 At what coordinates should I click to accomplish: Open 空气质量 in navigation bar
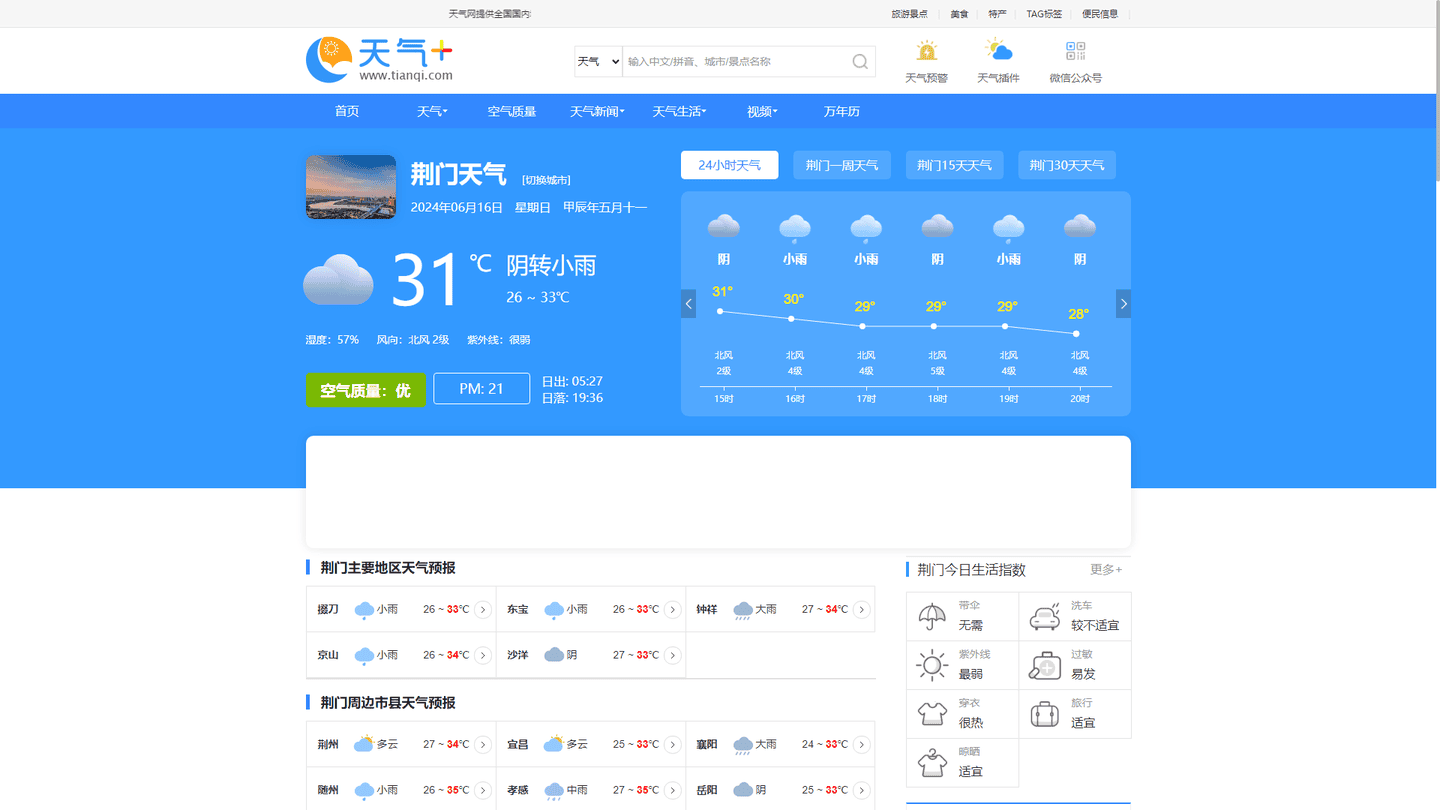512,111
